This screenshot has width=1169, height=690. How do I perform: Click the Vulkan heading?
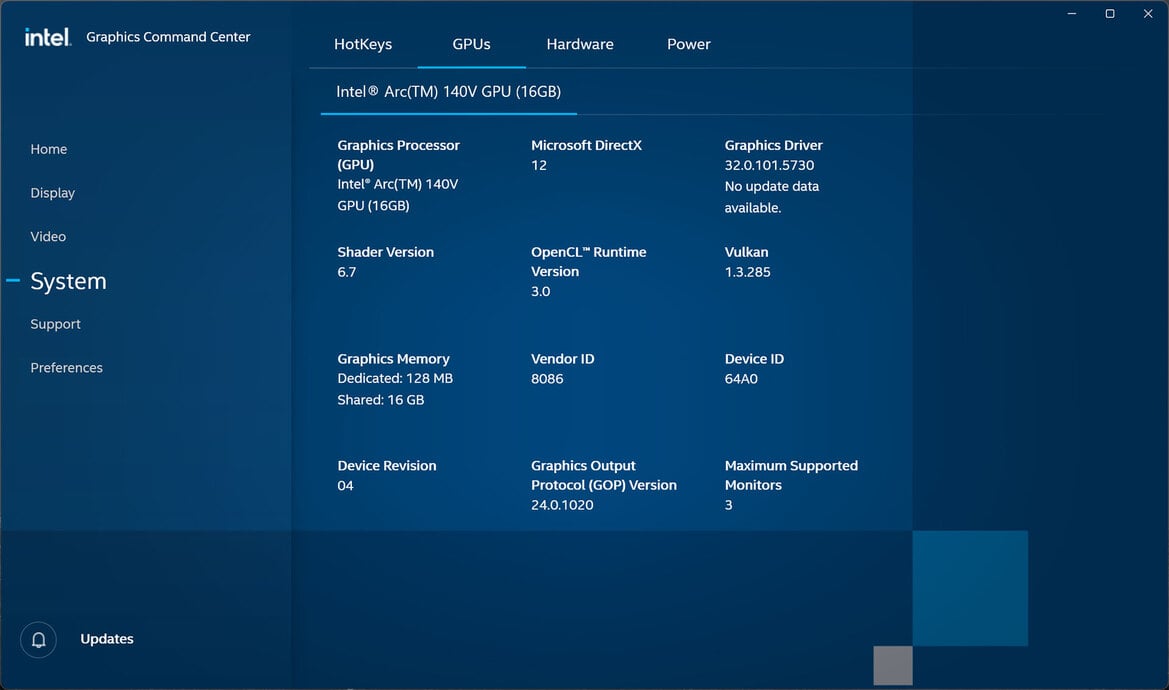click(746, 252)
